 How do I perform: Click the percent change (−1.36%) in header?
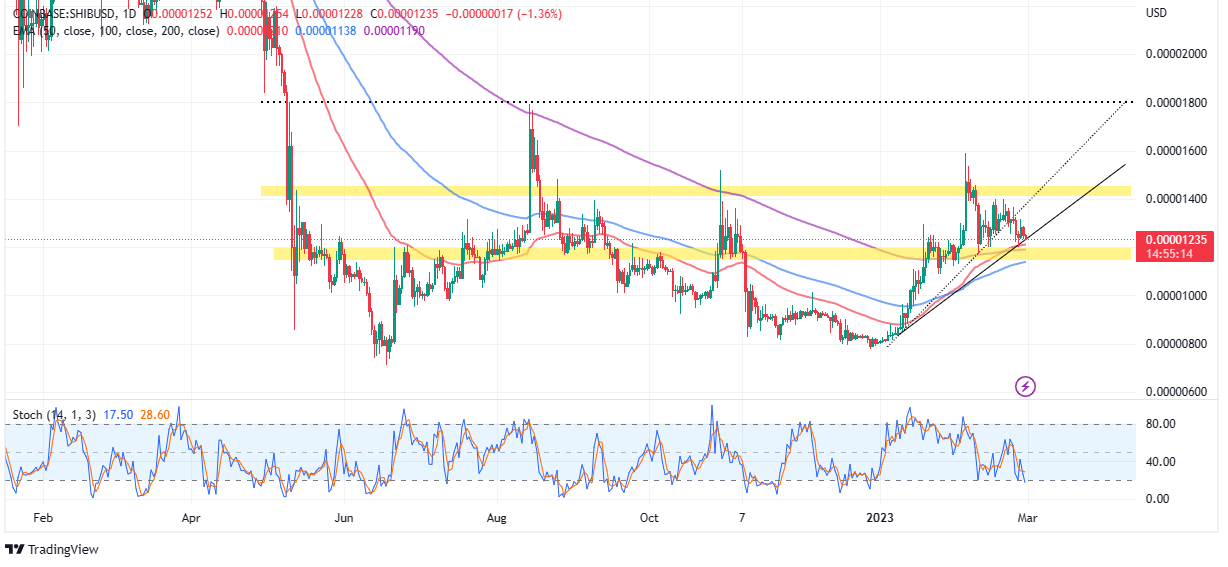pyautogui.click(x=540, y=14)
